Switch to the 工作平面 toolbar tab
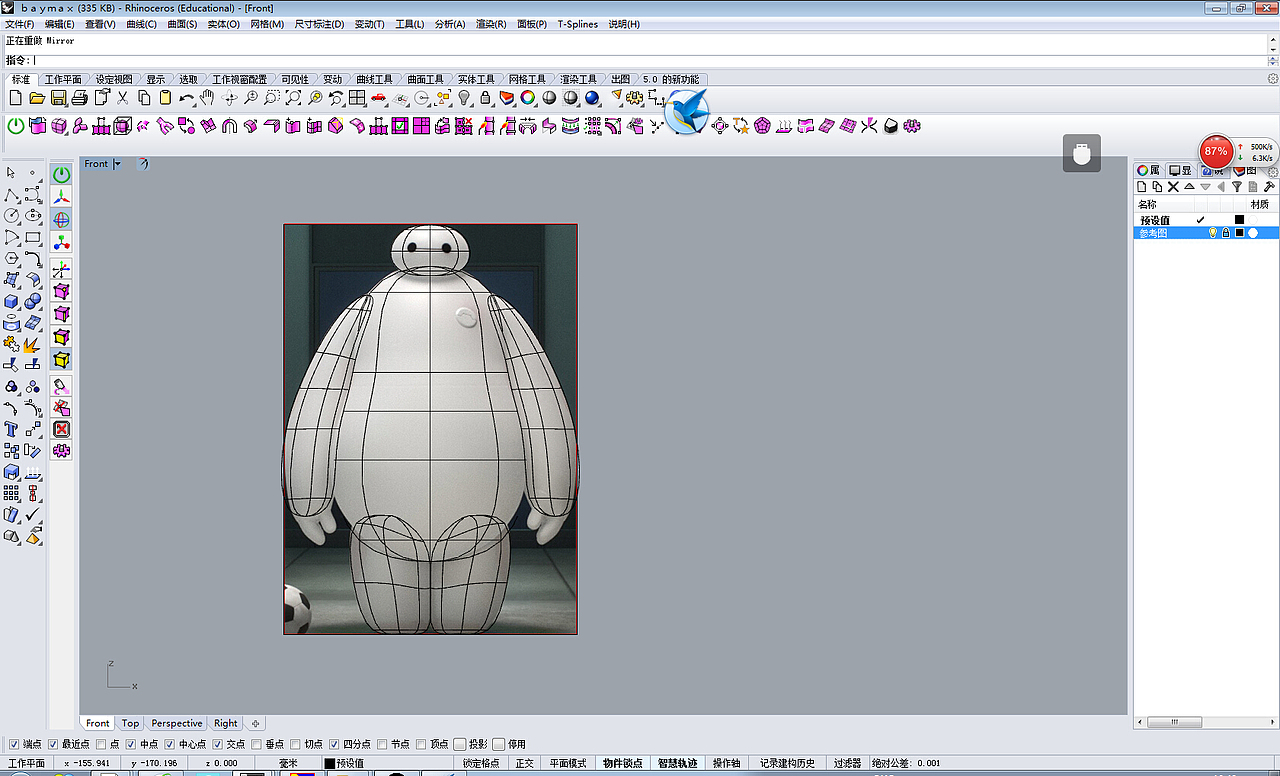This screenshot has height=776, width=1280. click(x=64, y=80)
